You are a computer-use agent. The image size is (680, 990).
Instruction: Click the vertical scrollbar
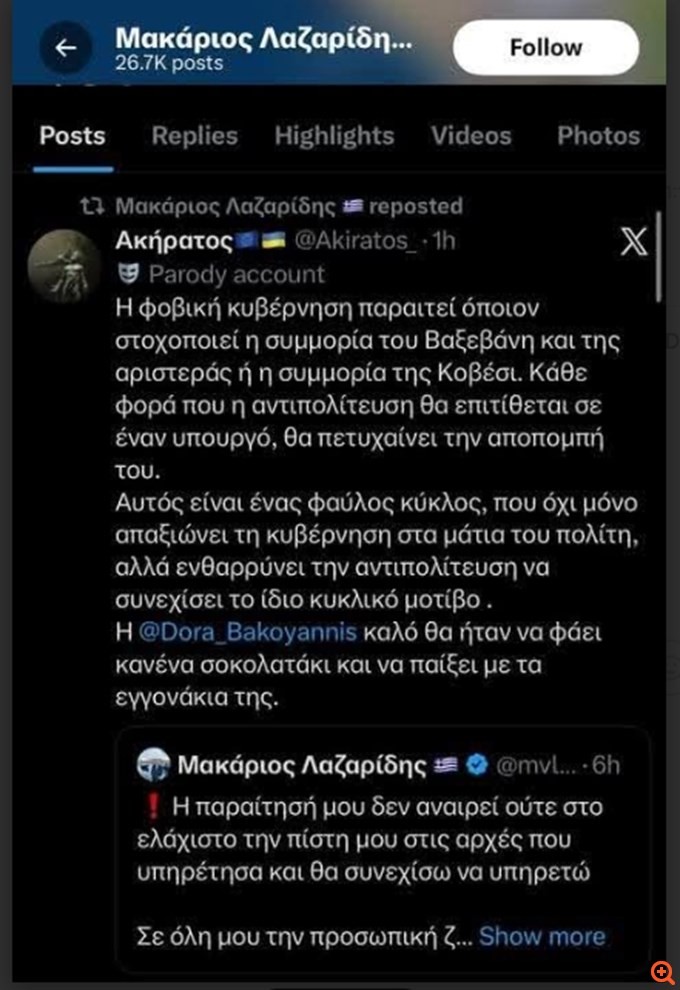[658, 255]
